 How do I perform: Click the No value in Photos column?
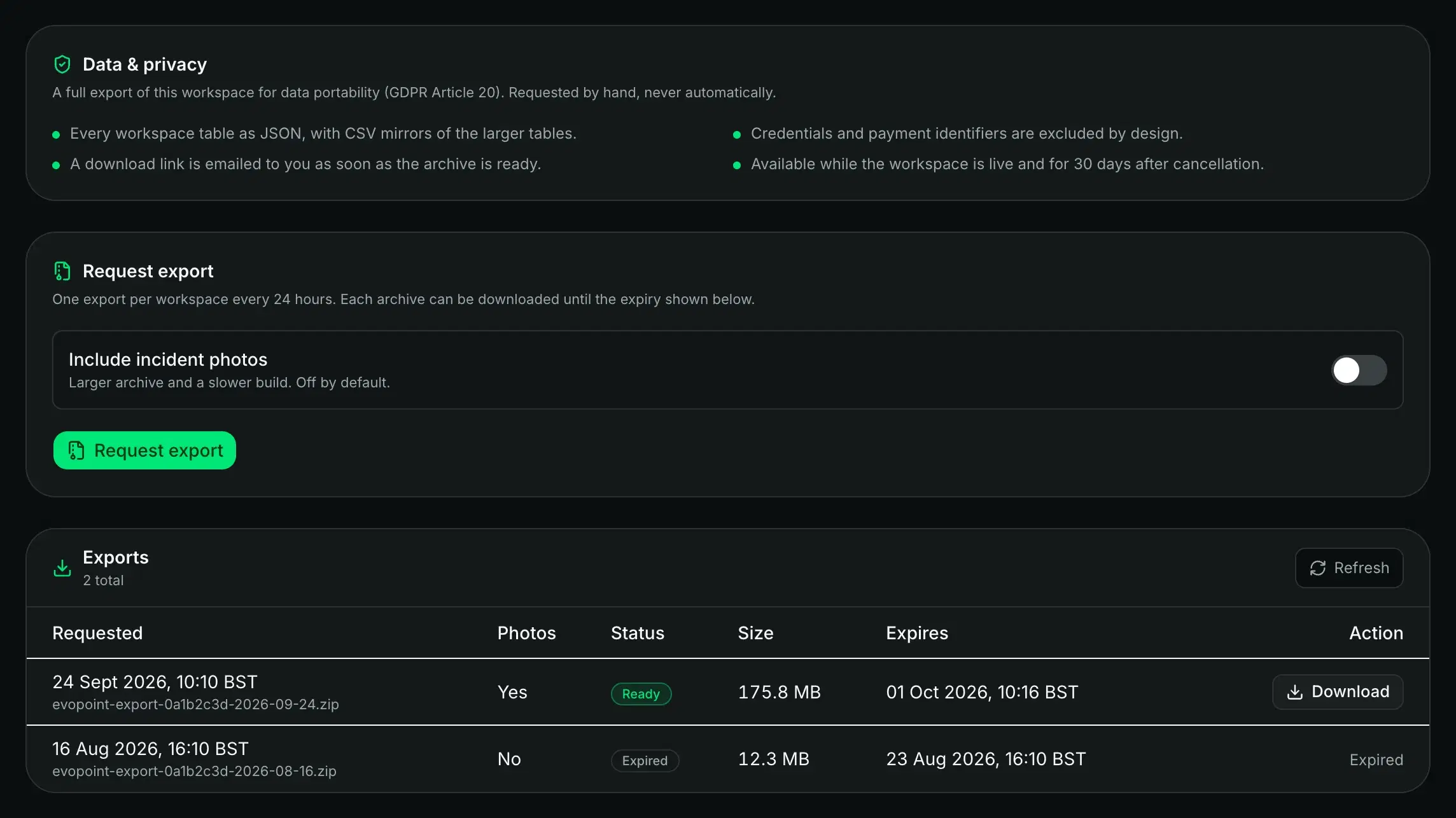(x=509, y=759)
